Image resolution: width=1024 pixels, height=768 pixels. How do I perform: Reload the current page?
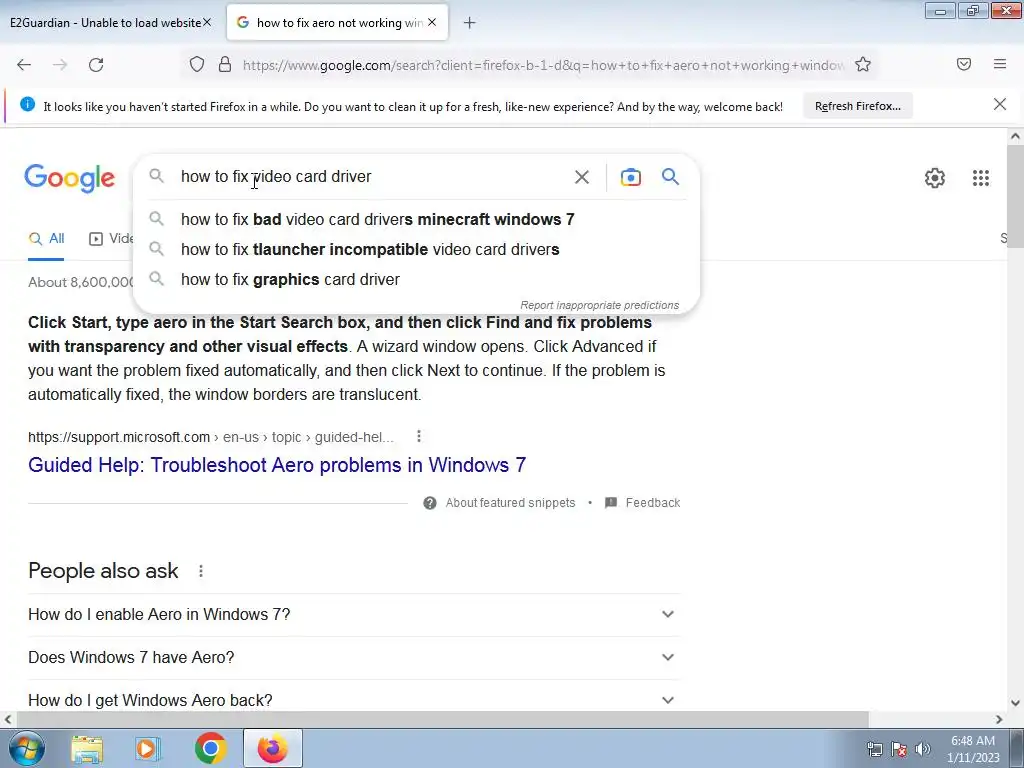(x=96, y=65)
